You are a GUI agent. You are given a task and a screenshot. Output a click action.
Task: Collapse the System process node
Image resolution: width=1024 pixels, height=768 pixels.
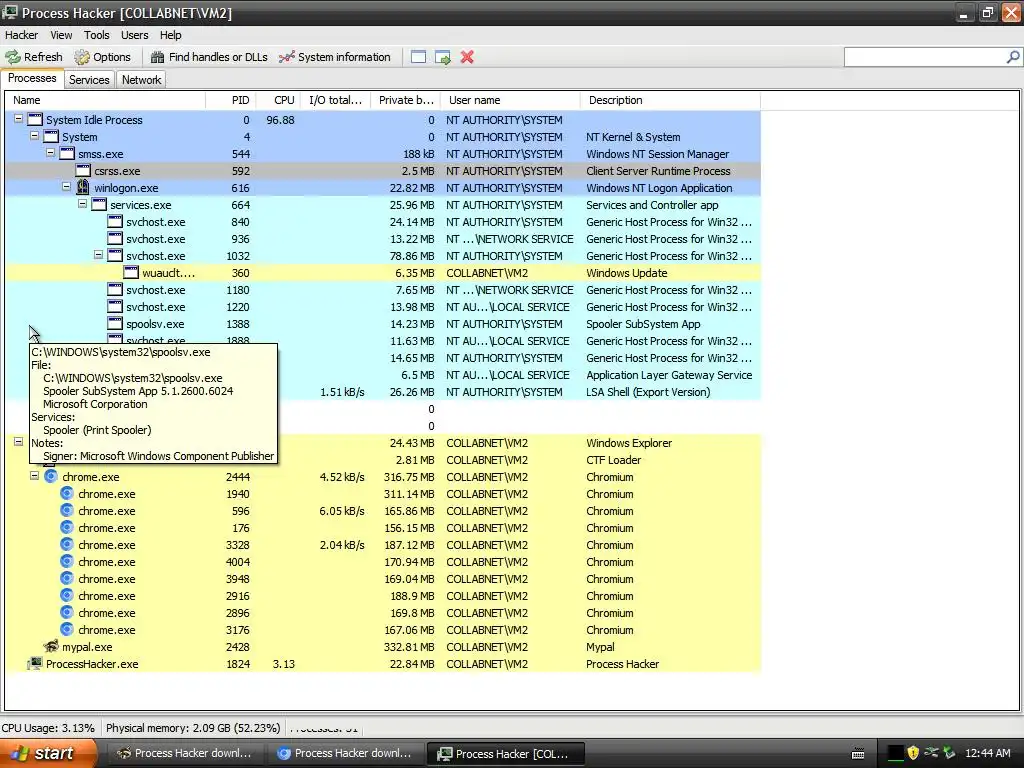click(35, 136)
